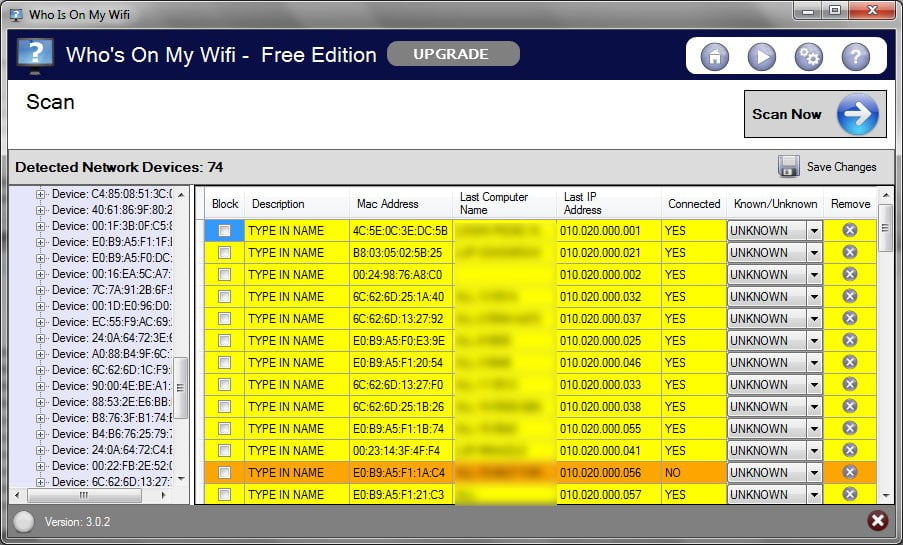
Task: Open Known/Unknown dropdown for IP 010.020.000.046
Action: (x=814, y=363)
